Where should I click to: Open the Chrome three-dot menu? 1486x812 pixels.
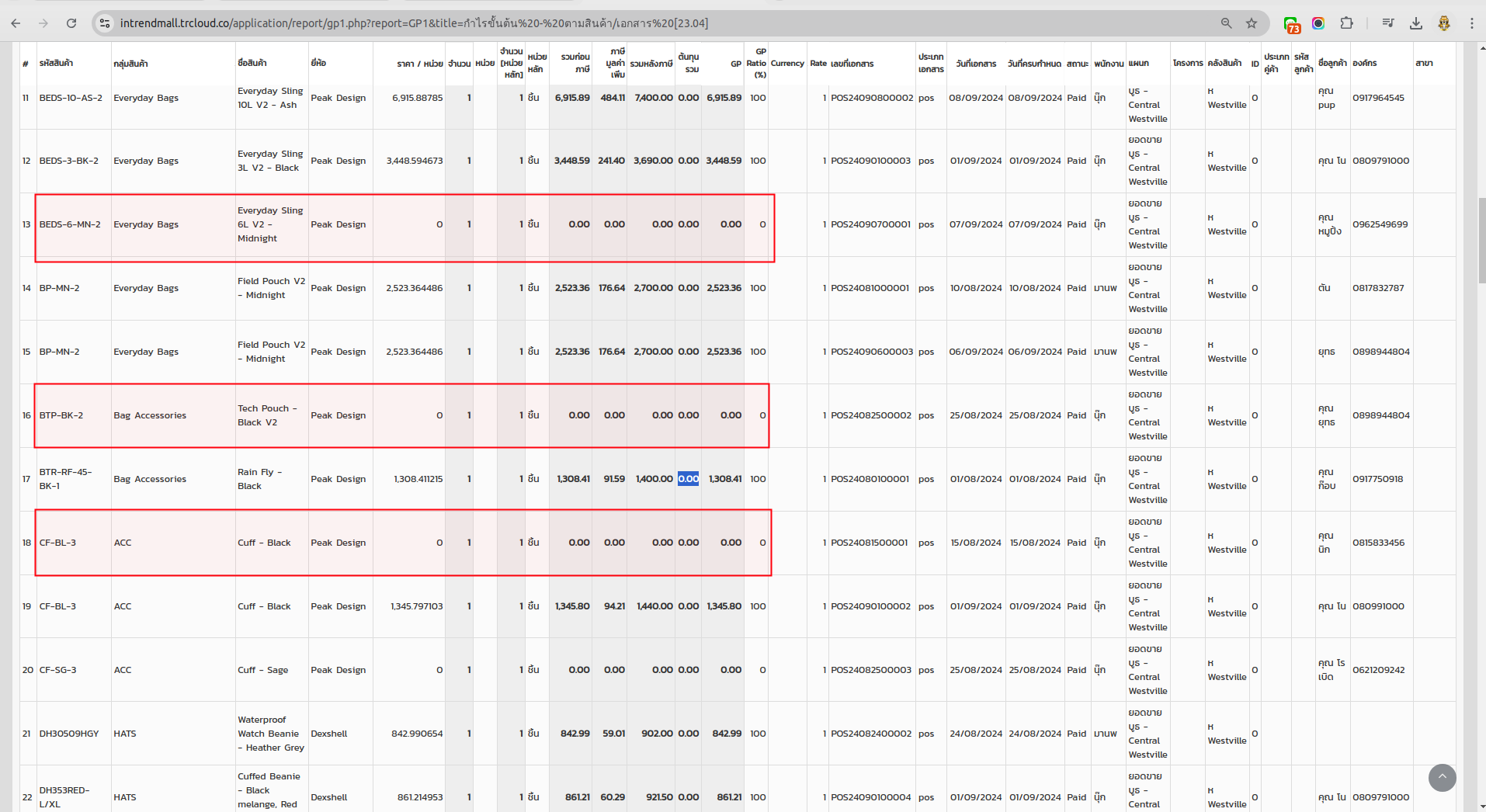[1472, 23]
